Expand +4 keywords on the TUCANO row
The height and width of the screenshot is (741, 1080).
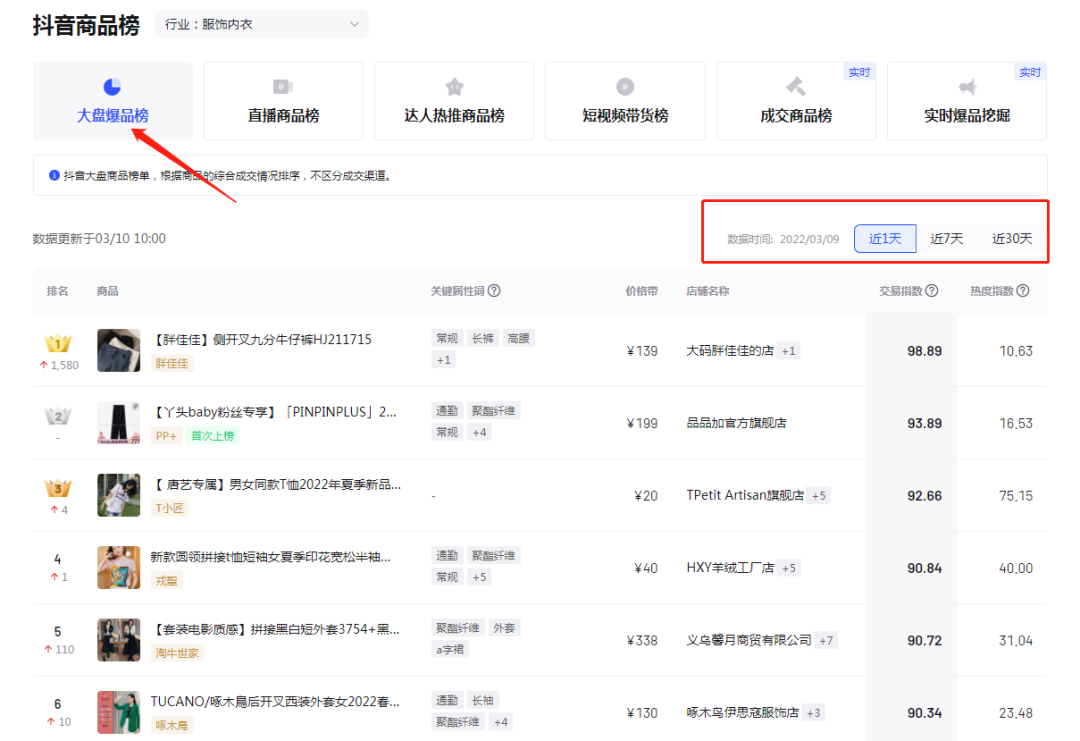click(x=501, y=722)
